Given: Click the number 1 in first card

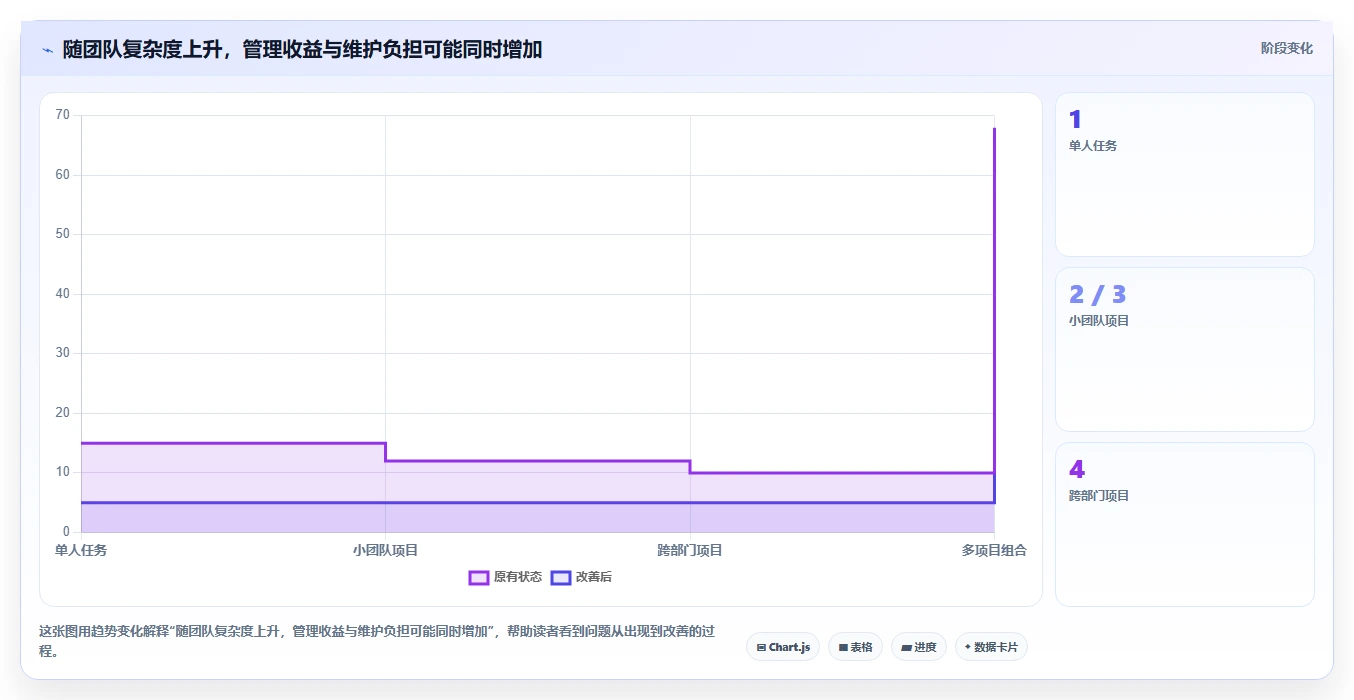Looking at the screenshot, I should [1075, 120].
